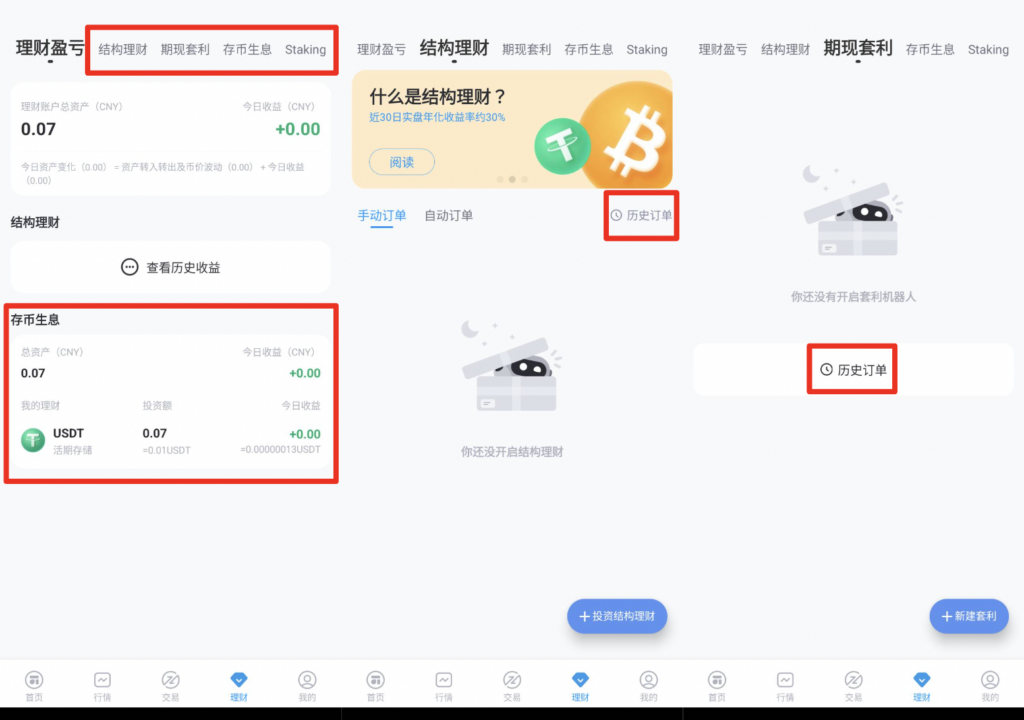1024x720 pixels.
Task: Switch to 结构理财 tab in left screen
Action: click(123, 50)
